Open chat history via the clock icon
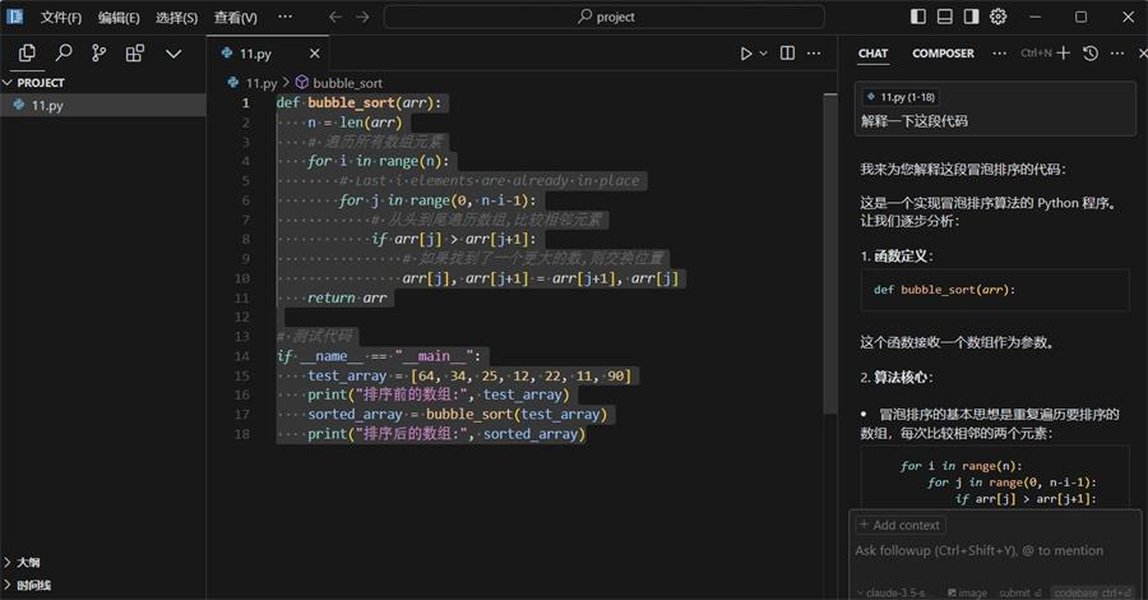This screenshot has width=1148, height=600. tap(1089, 53)
